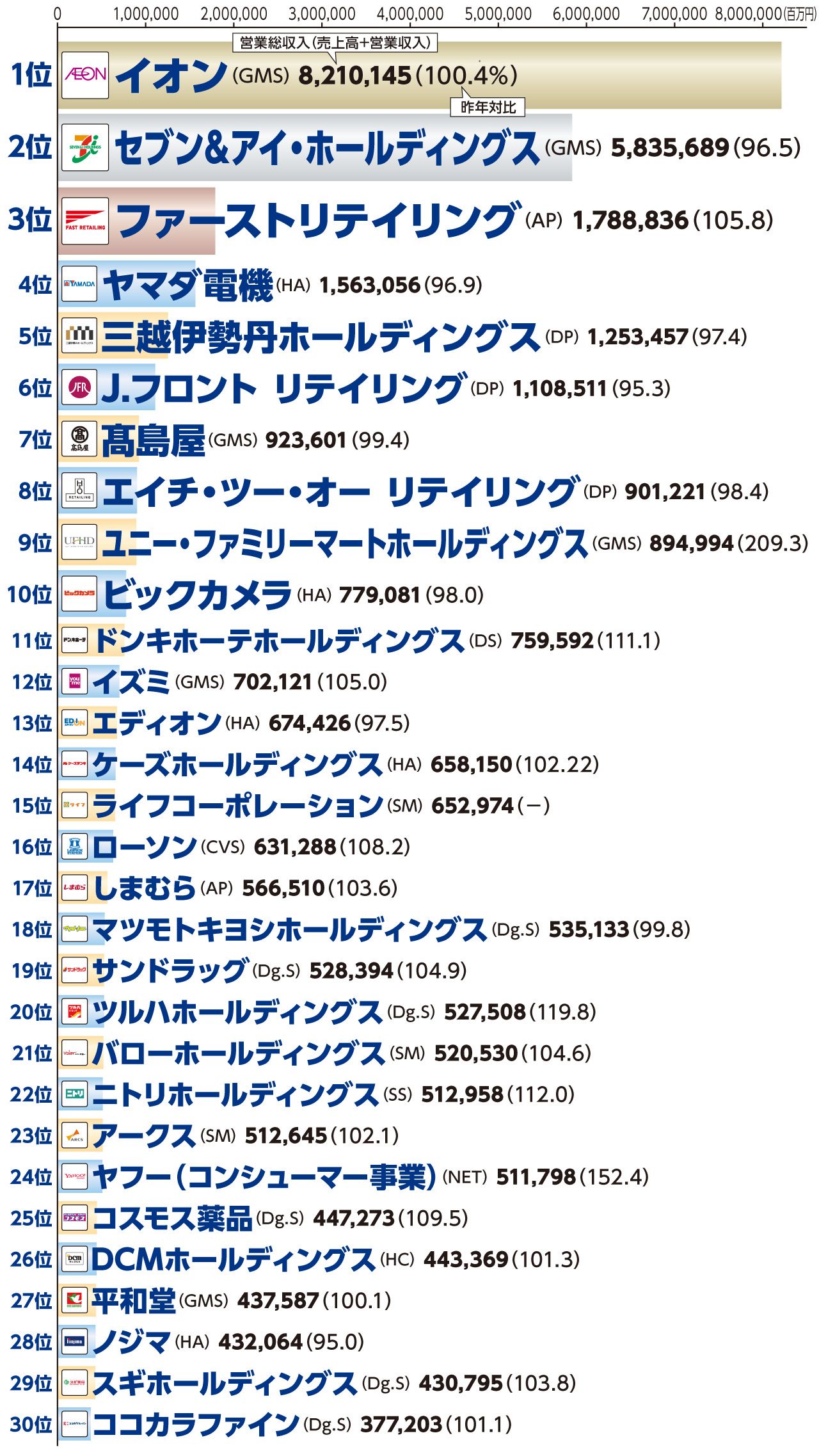Select the Fast Retailing red logo

pyautogui.click(x=85, y=221)
